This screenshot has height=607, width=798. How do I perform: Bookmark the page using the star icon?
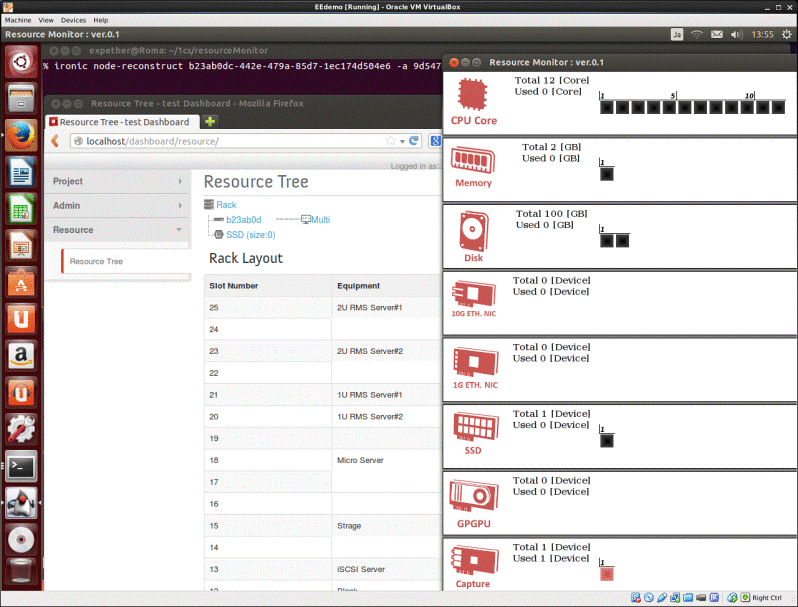pos(391,141)
